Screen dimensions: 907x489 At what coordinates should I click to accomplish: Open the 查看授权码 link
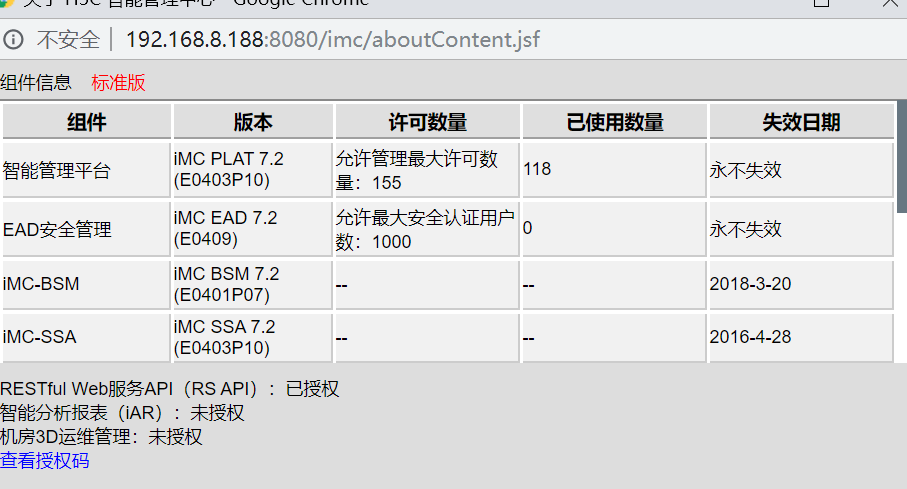point(45,461)
